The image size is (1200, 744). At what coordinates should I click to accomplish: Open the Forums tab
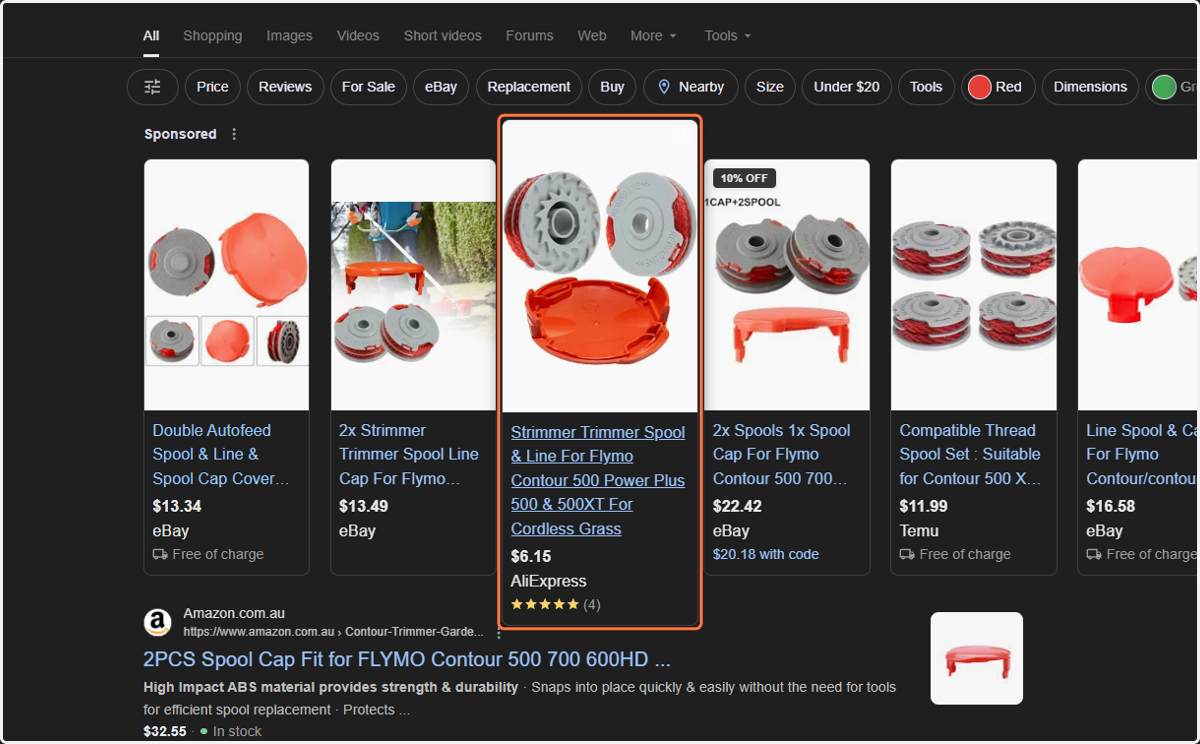[529, 35]
